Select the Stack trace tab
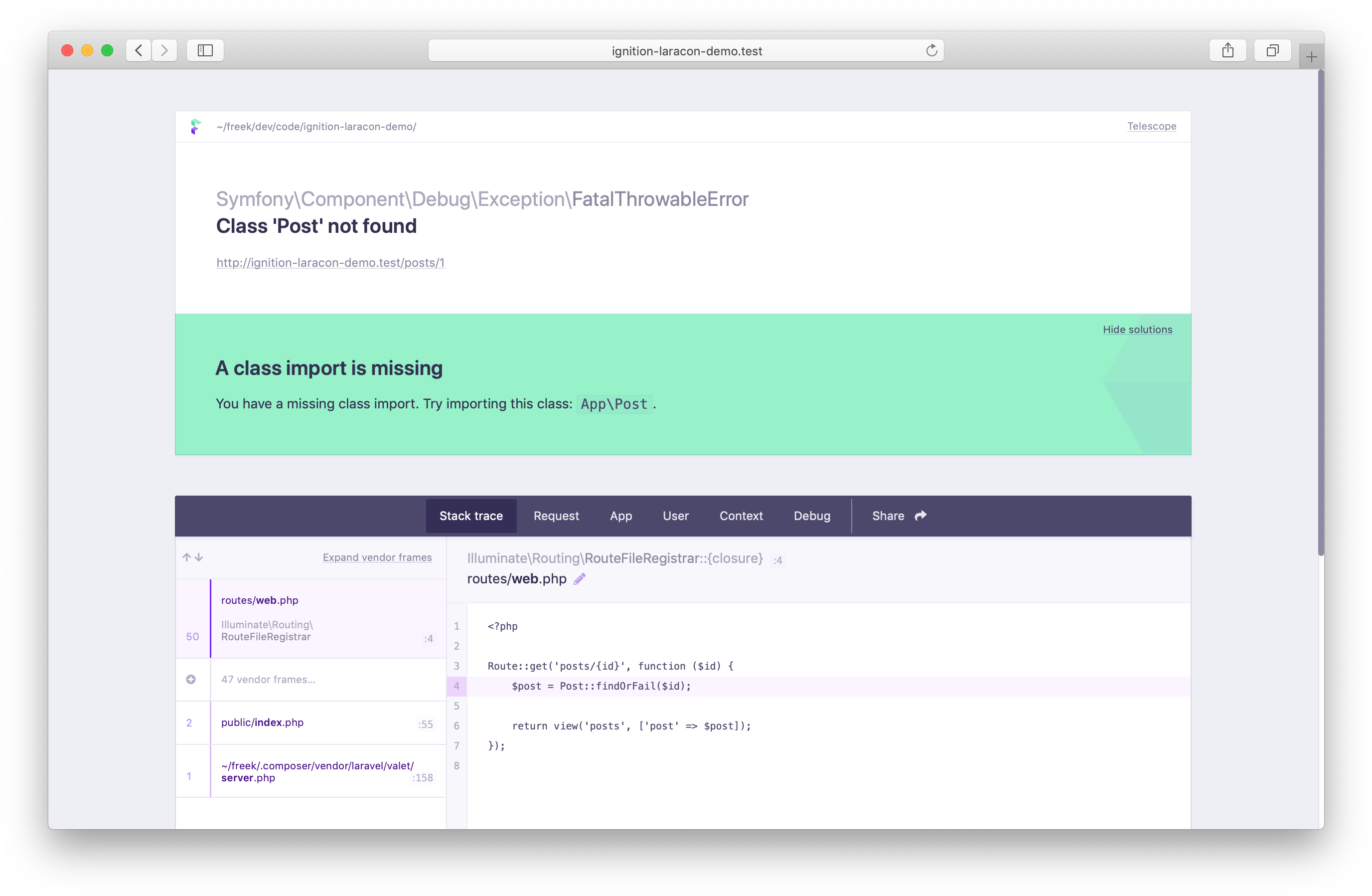 coord(470,516)
